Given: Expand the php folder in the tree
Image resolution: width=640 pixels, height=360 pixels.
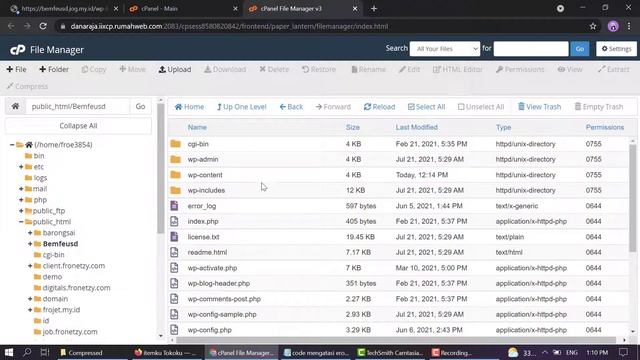Looking at the screenshot, I should tap(21, 200).
